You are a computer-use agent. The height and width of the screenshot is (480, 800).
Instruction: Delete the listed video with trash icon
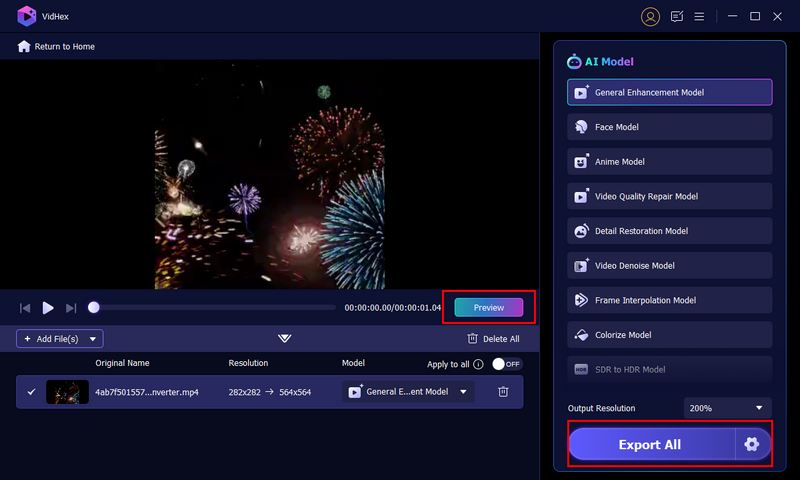(x=503, y=392)
